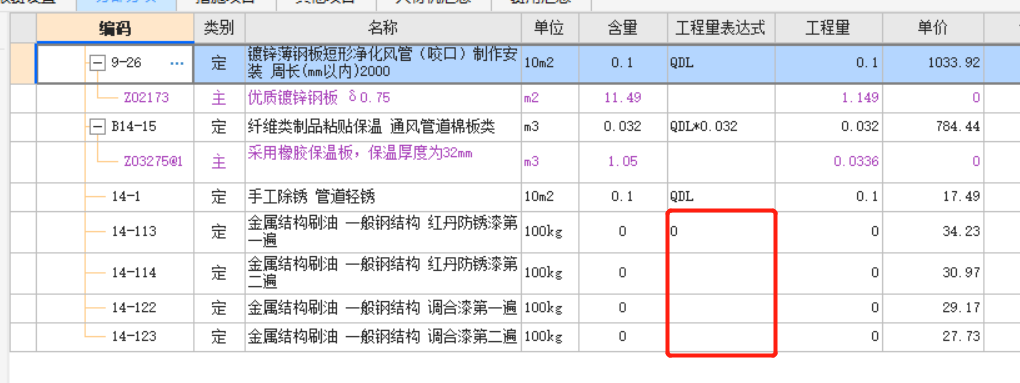Click the 工程量 value 0.1 in row 9-26
The image size is (1020, 383).
click(x=868, y=64)
